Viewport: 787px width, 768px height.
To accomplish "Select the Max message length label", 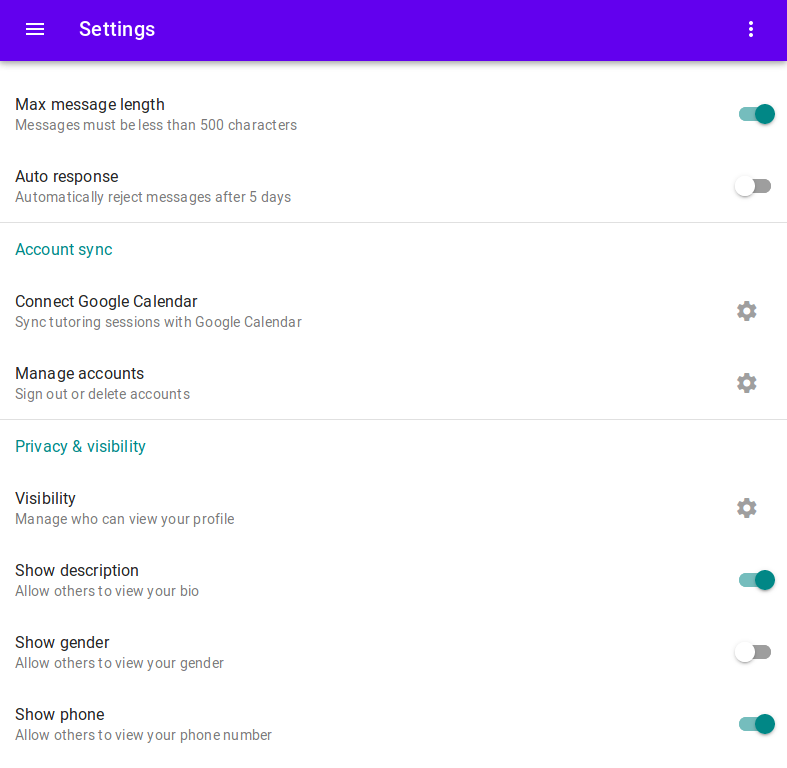I will [x=90, y=104].
